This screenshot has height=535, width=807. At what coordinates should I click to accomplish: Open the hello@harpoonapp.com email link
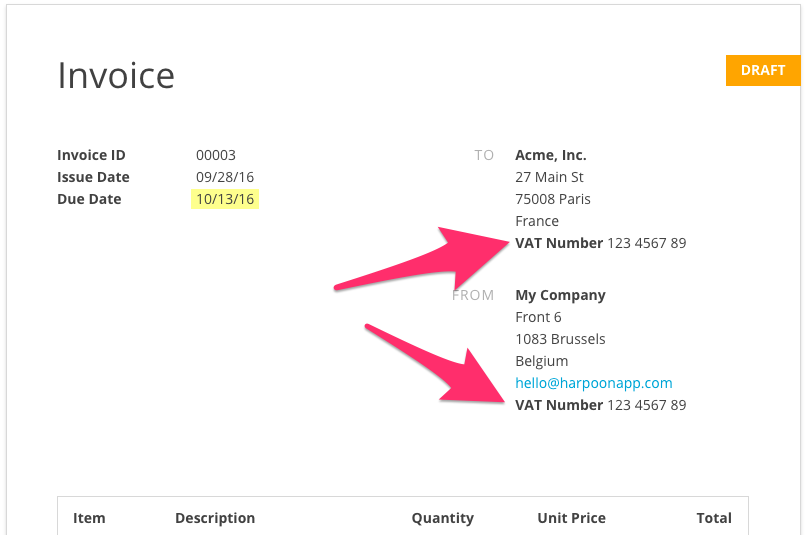594,383
